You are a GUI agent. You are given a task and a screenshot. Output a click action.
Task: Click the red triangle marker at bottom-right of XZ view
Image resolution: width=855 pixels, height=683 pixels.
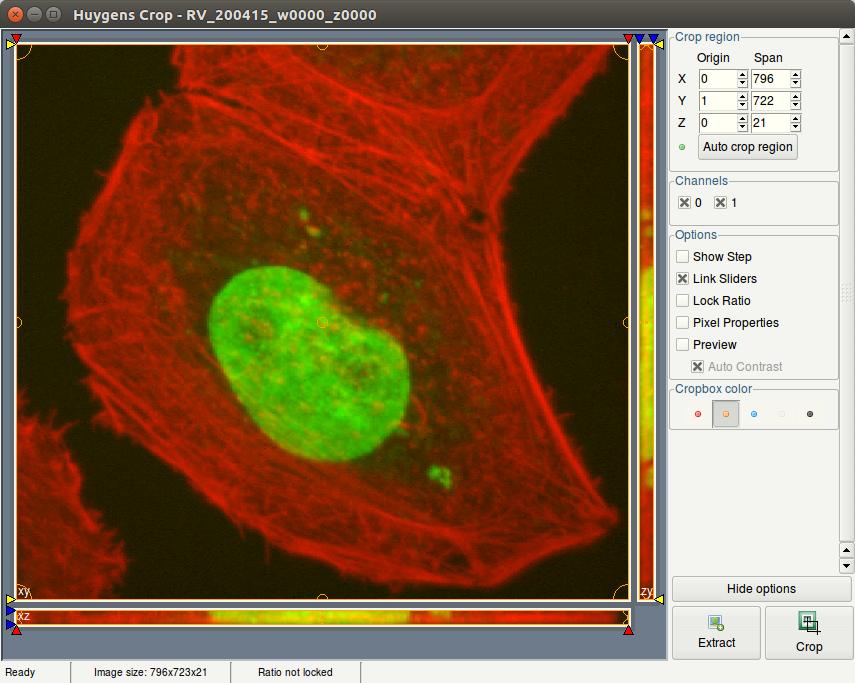click(628, 630)
